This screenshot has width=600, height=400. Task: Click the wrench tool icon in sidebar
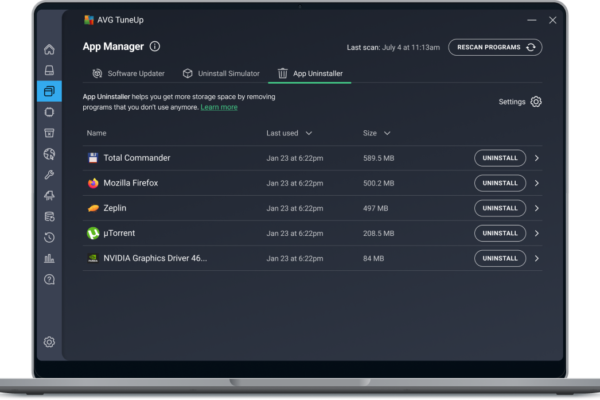[x=49, y=175]
